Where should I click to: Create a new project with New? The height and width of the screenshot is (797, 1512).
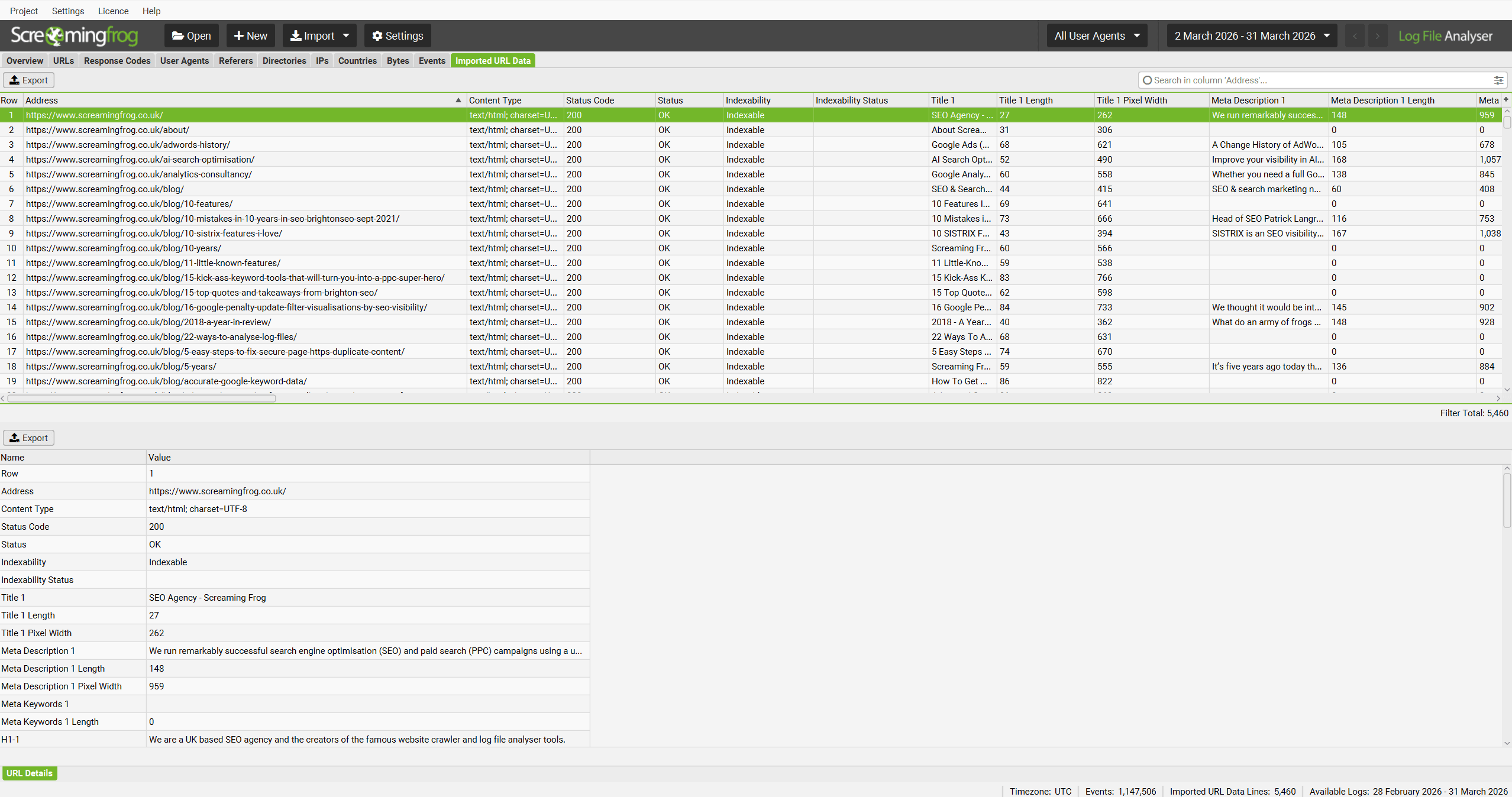pyautogui.click(x=251, y=35)
